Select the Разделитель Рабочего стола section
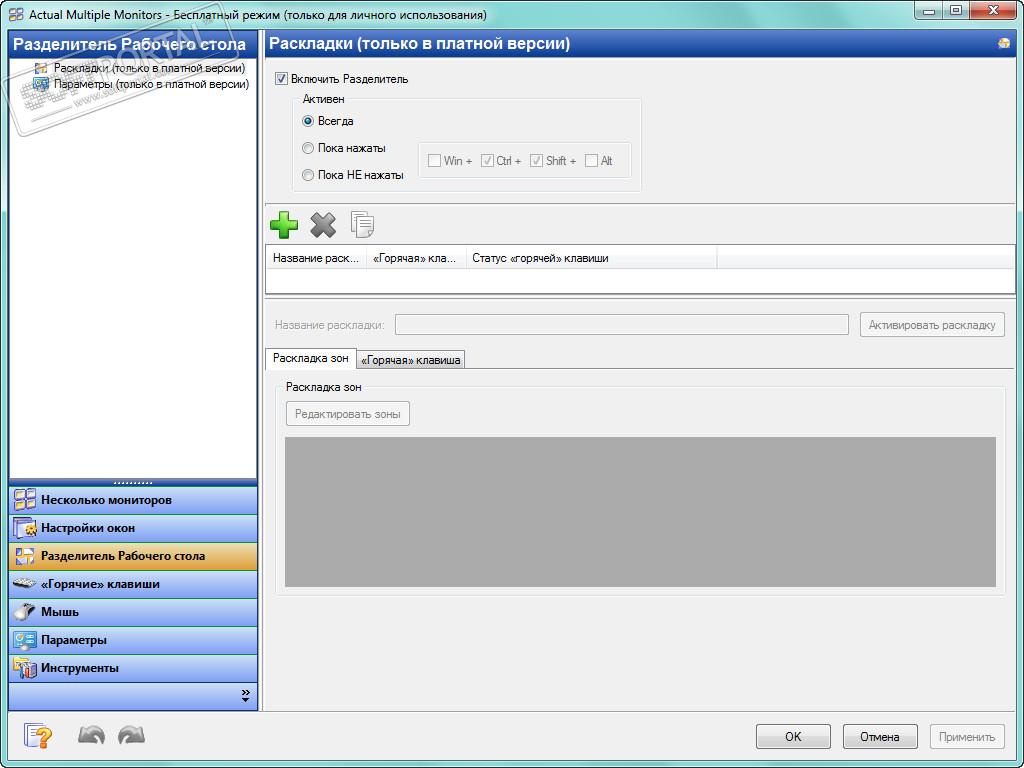 [x=133, y=556]
